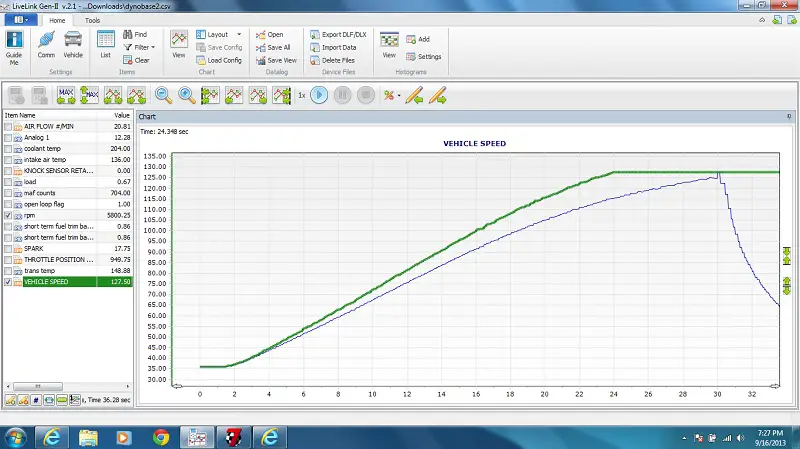The width and height of the screenshot is (800, 449).
Task: Click the Zoom Out magnifier
Action: (163, 95)
